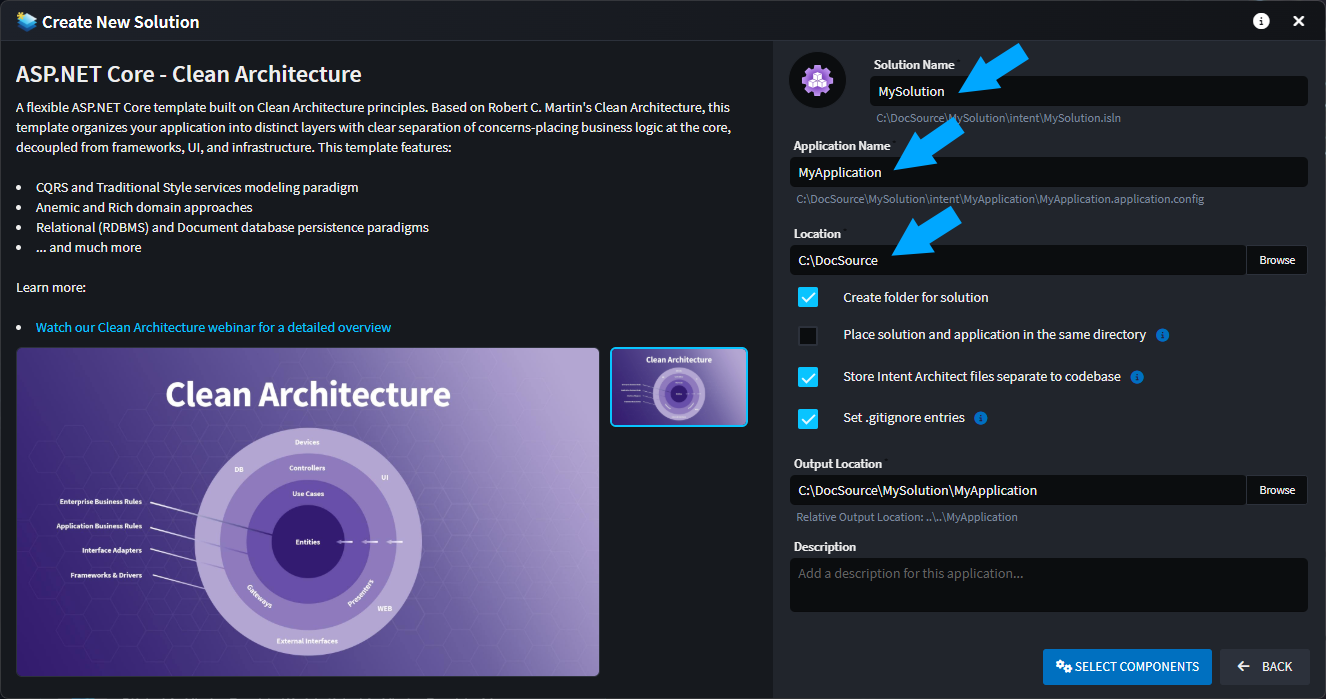Viewport: 1326px width, 699px height.
Task: Click the ASP.NET Core - Clean Architecture heading
Action: [189, 74]
